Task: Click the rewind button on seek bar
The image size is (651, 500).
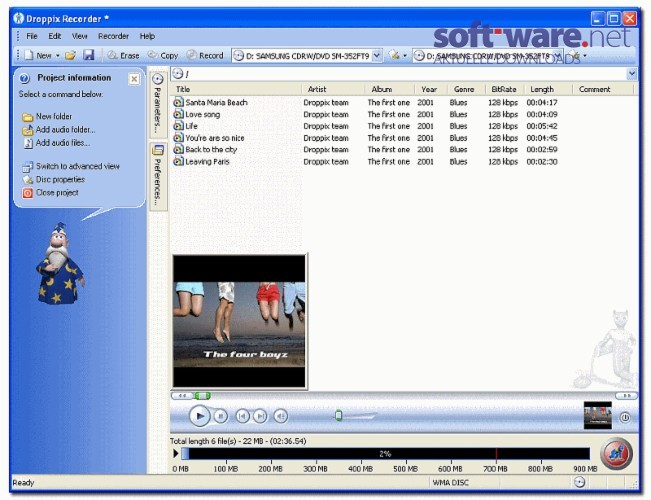Action: [x=182, y=396]
